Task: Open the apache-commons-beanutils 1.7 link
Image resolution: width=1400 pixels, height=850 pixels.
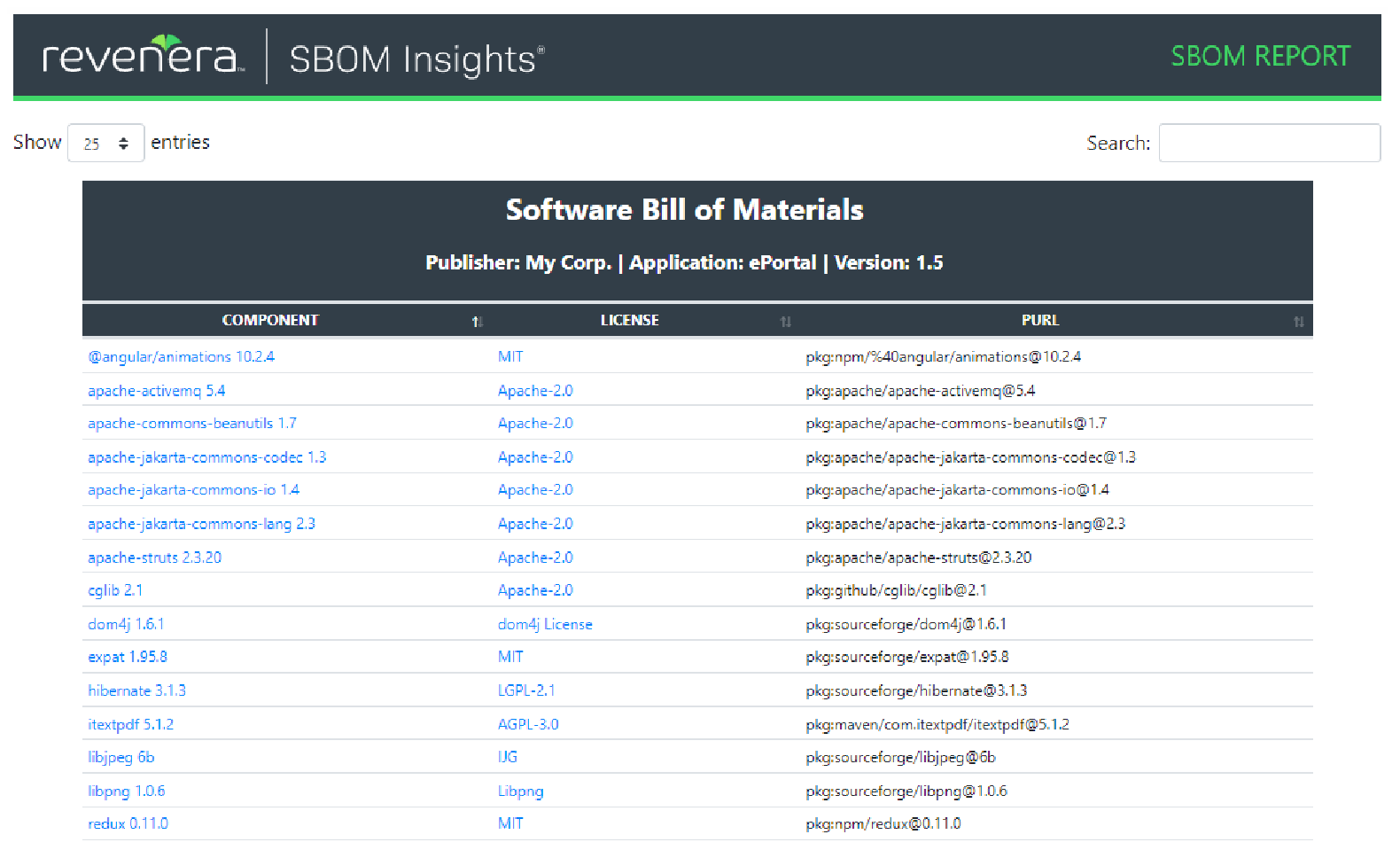Action: coord(191,424)
